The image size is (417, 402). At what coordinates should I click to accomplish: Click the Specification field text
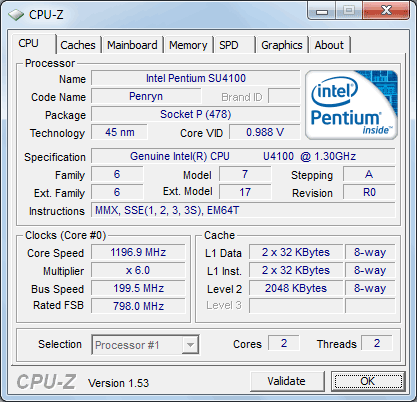point(243,156)
